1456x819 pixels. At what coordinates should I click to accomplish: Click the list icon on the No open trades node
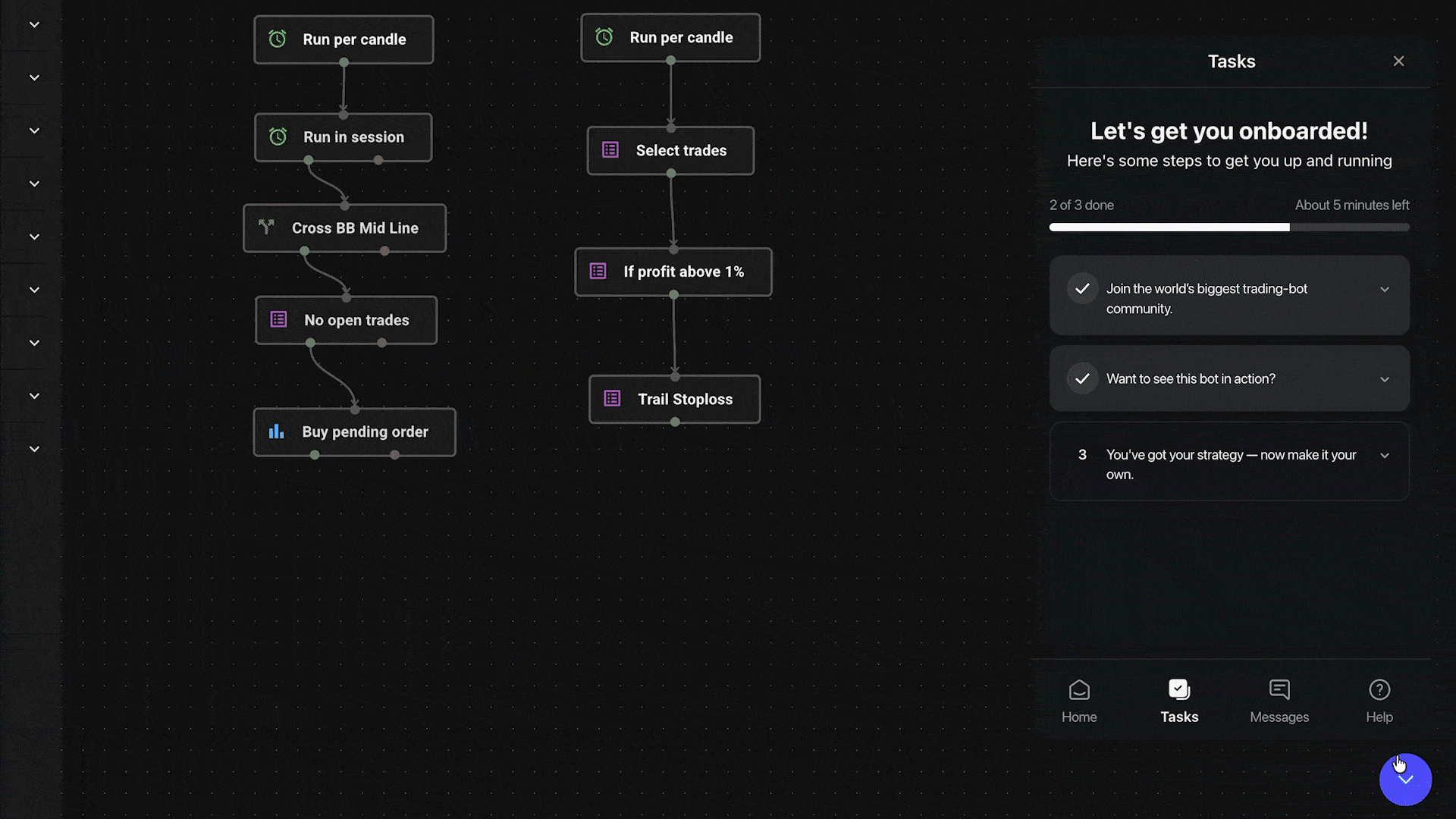coord(279,319)
